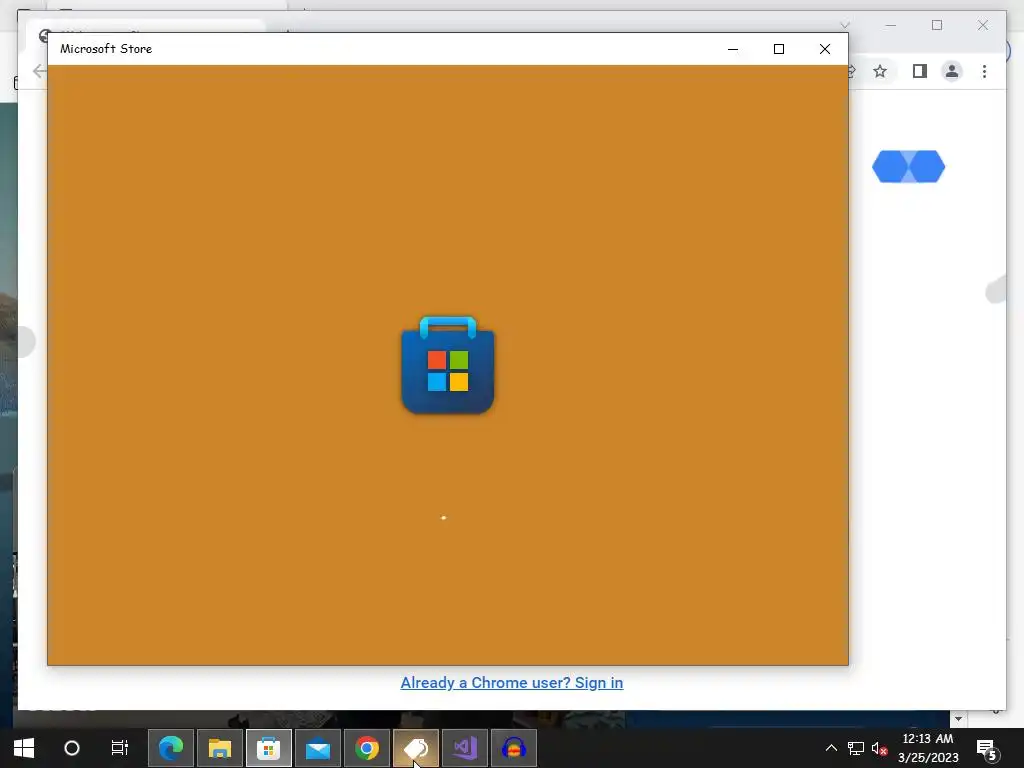Open the headphones app icon in taskbar
Viewport: 1024px width, 768px height.
tap(514, 748)
